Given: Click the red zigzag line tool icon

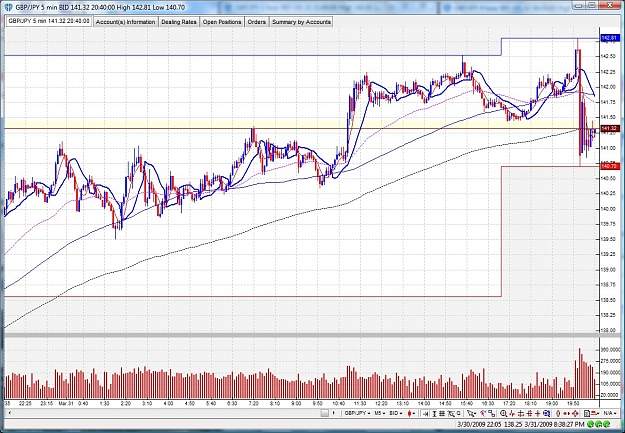Looking at the screenshot, I should coord(512,413).
